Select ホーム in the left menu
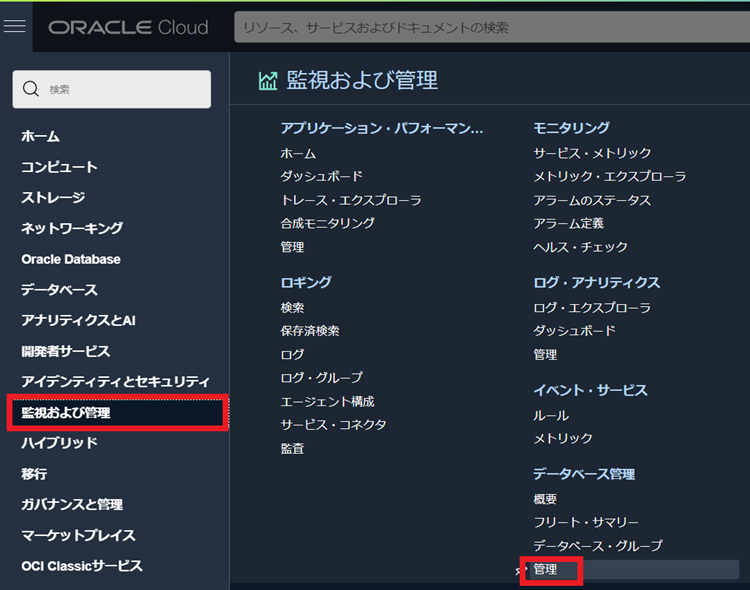 [x=40, y=136]
